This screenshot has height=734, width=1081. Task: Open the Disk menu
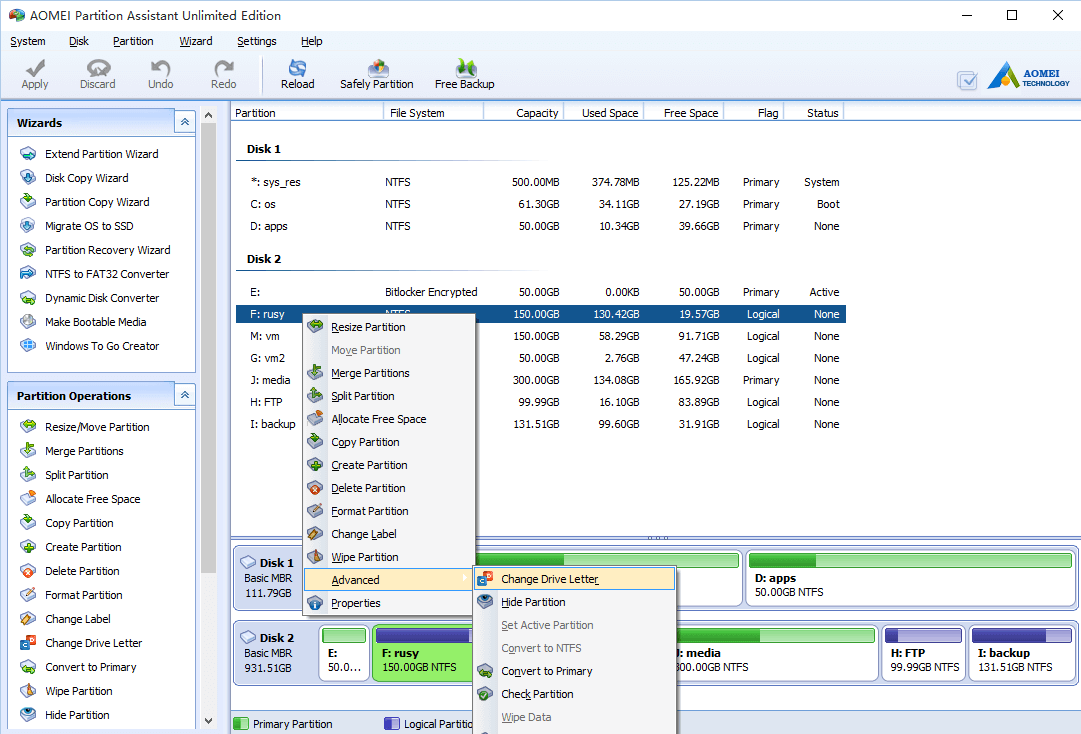click(79, 41)
